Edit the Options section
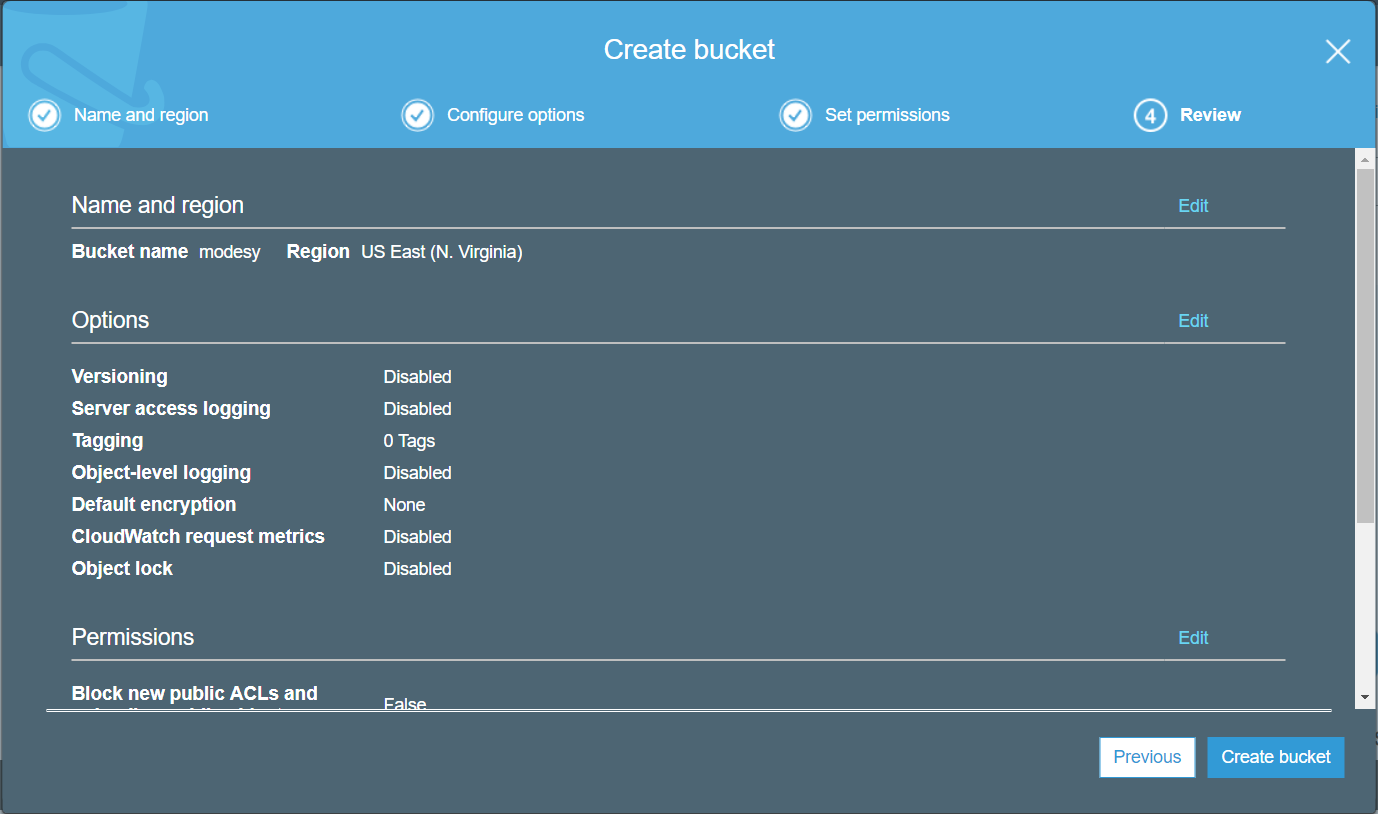 (x=1193, y=321)
